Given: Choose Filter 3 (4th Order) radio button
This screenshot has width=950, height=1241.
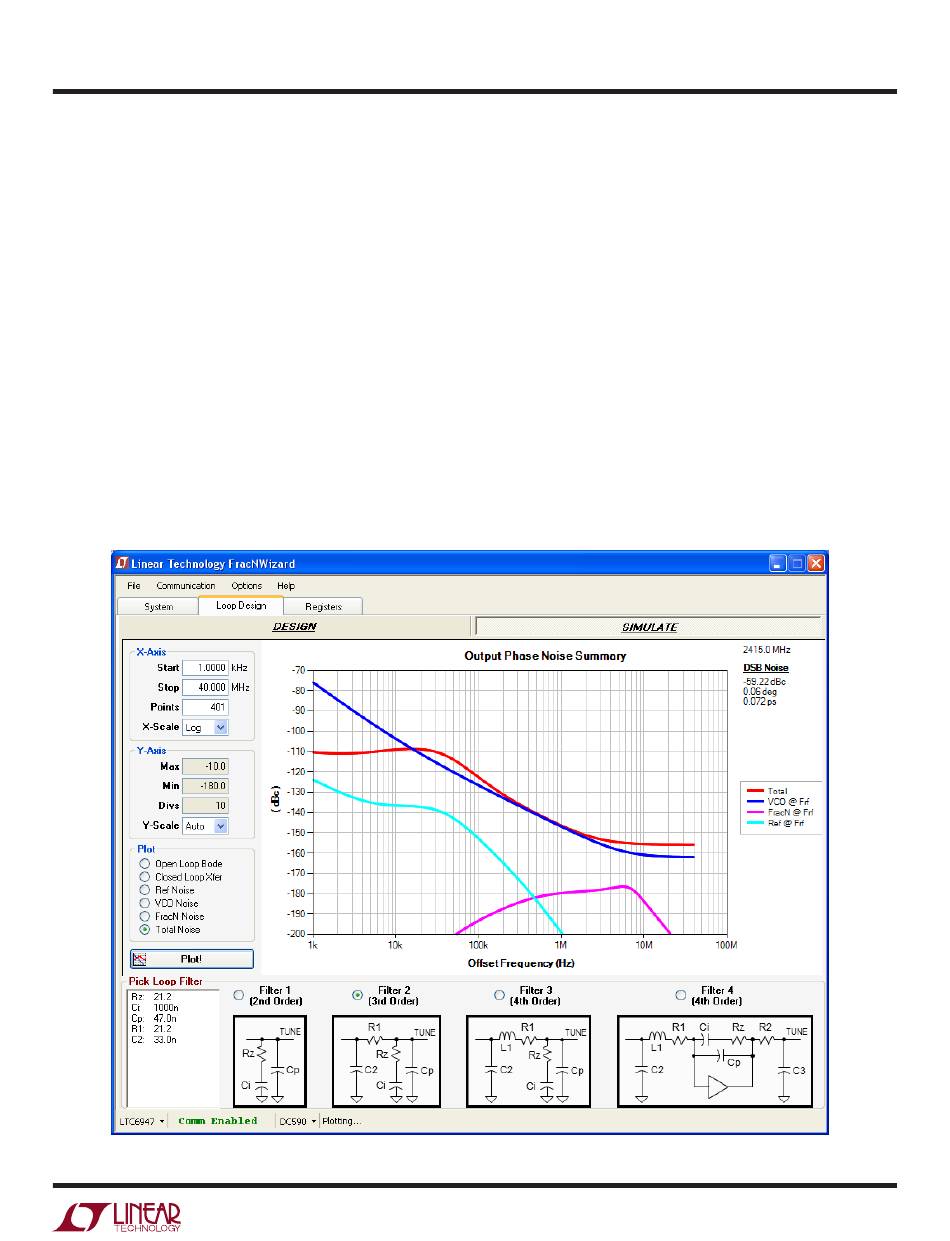Looking at the screenshot, I should 500,995.
